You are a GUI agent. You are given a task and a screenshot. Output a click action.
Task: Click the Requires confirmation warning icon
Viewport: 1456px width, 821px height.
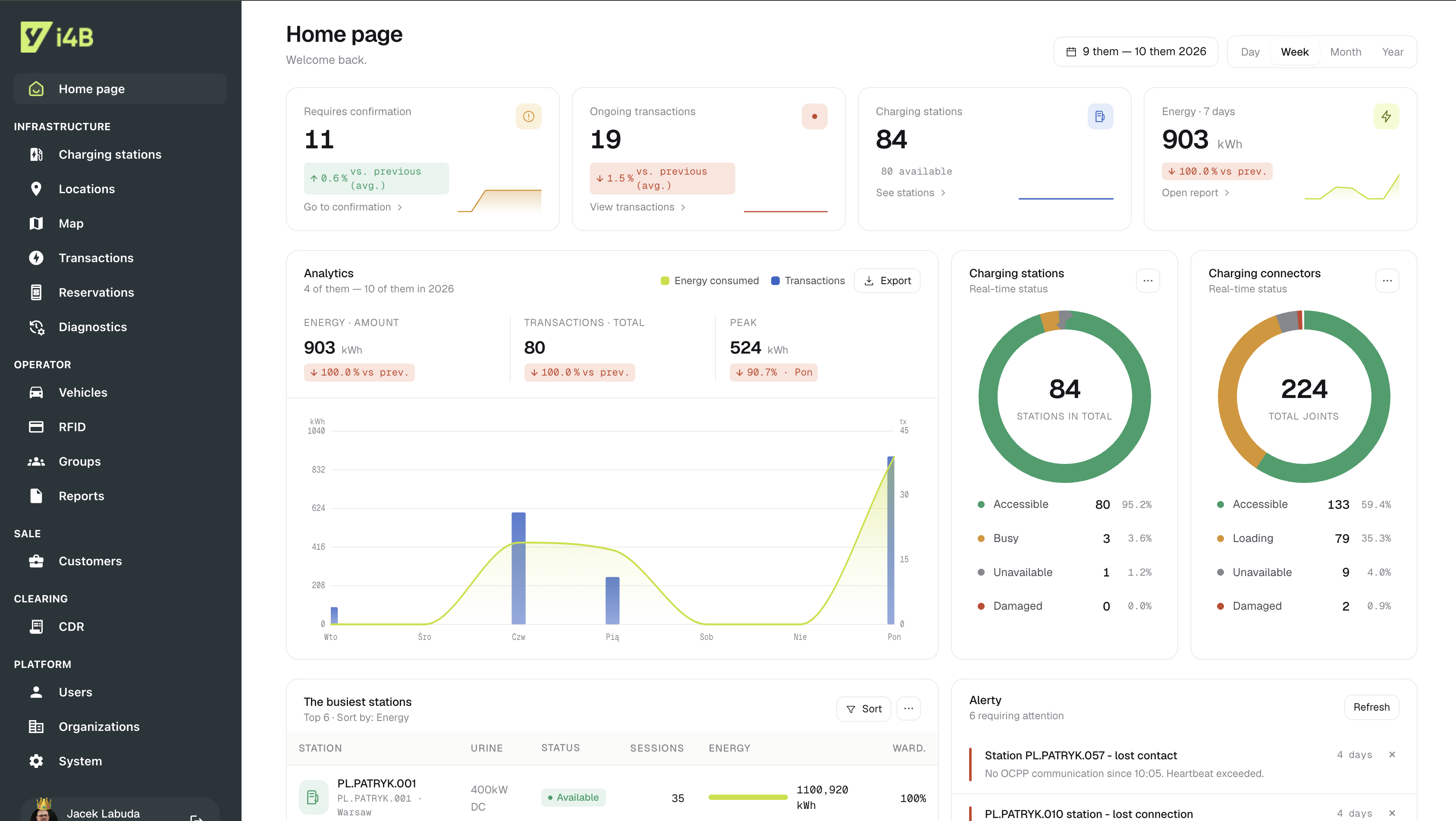528,116
